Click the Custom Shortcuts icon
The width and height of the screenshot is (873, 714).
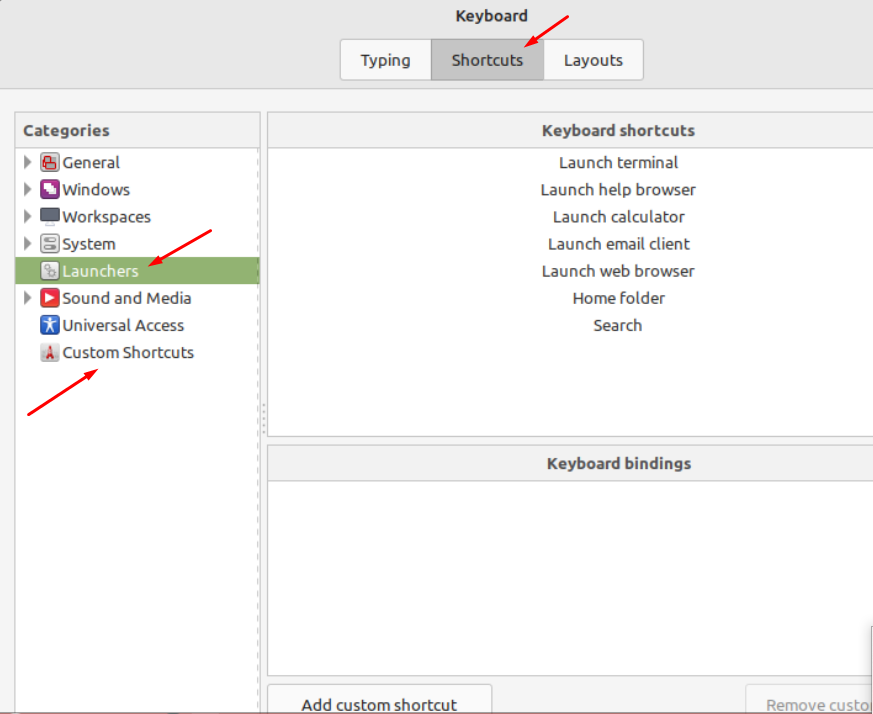coord(50,353)
